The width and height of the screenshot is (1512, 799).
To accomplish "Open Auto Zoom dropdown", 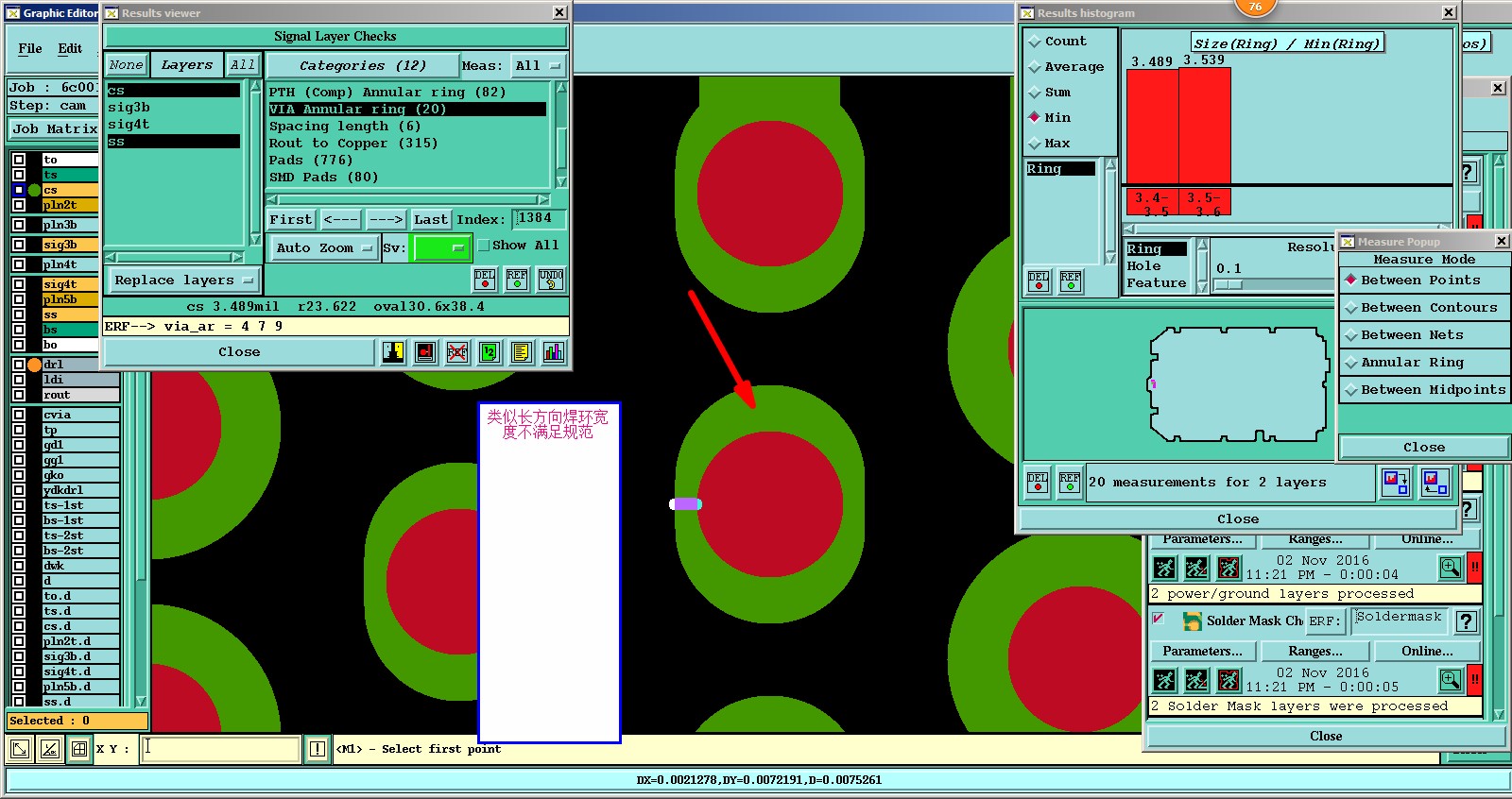I will [323, 248].
